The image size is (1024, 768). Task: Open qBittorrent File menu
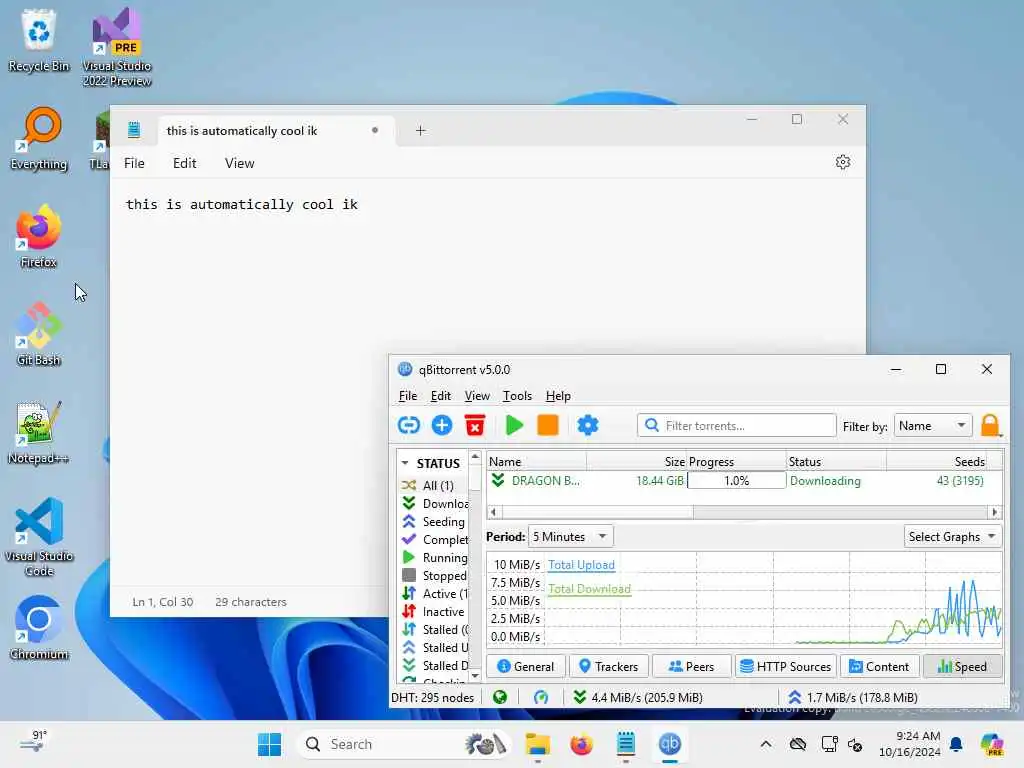(408, 396)
